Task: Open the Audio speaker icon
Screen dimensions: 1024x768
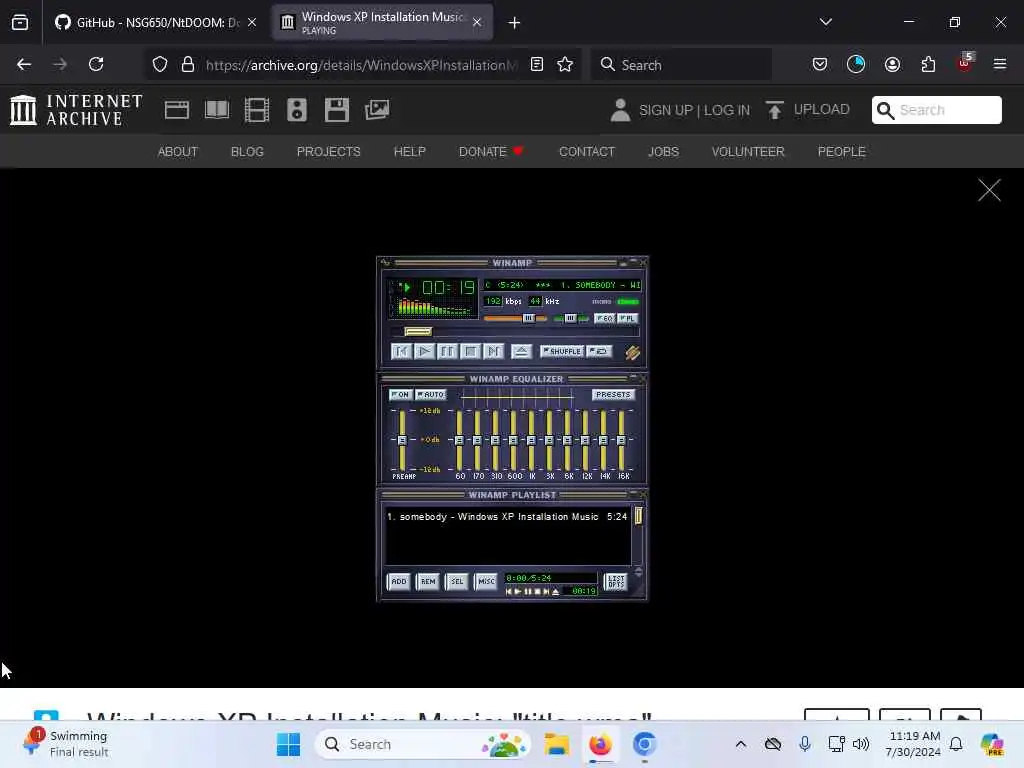Action: (296, 110)
